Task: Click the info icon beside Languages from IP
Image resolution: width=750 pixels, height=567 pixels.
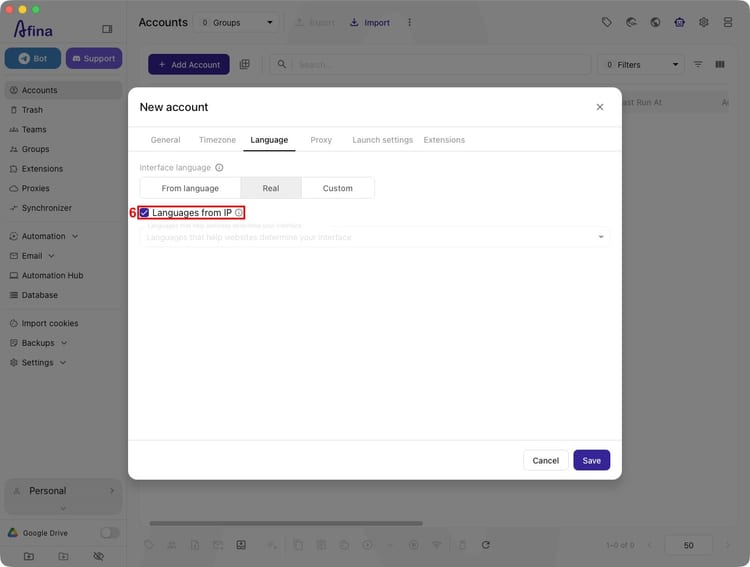Action: [239, 212]
